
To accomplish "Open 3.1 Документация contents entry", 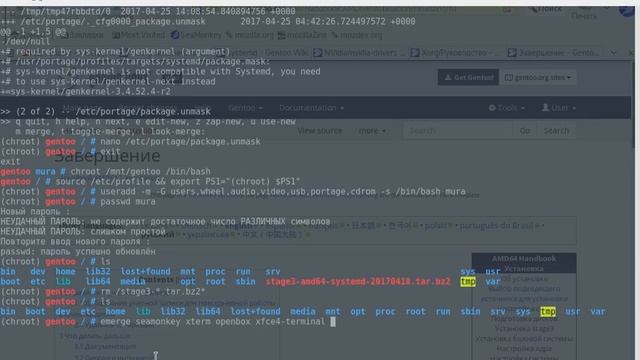I will coord(105,346).
